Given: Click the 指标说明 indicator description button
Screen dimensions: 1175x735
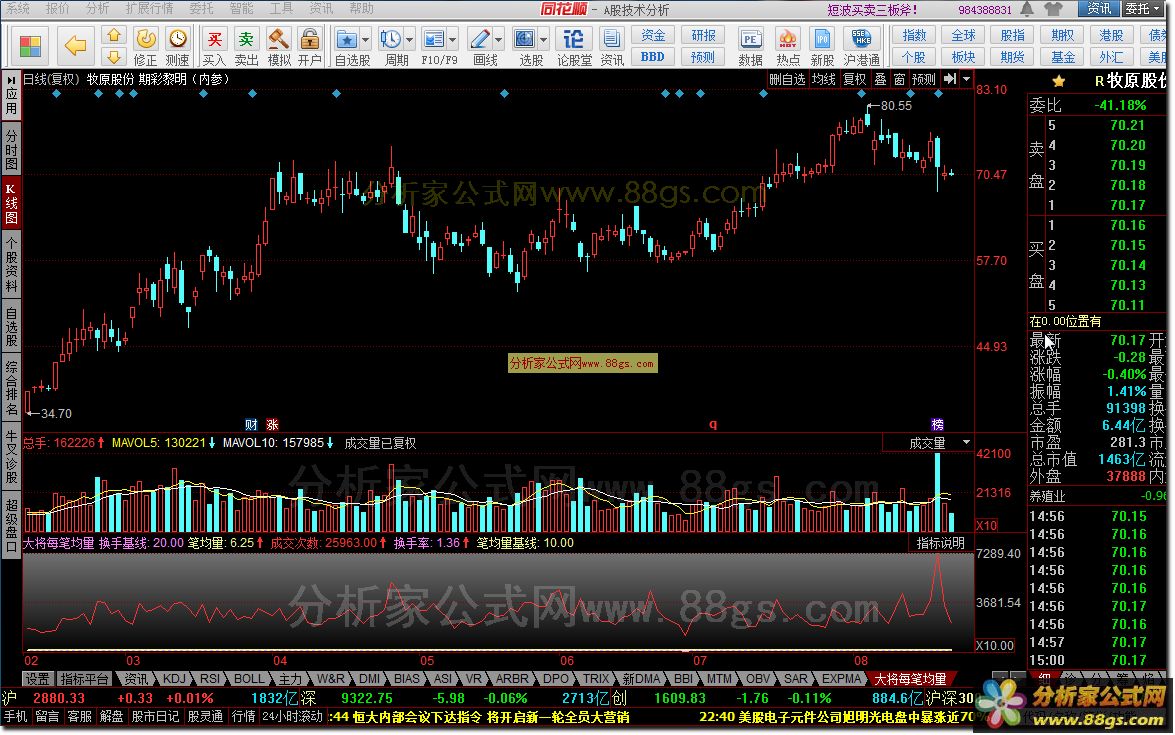Looking at the screenshot, I should (940, 543).
